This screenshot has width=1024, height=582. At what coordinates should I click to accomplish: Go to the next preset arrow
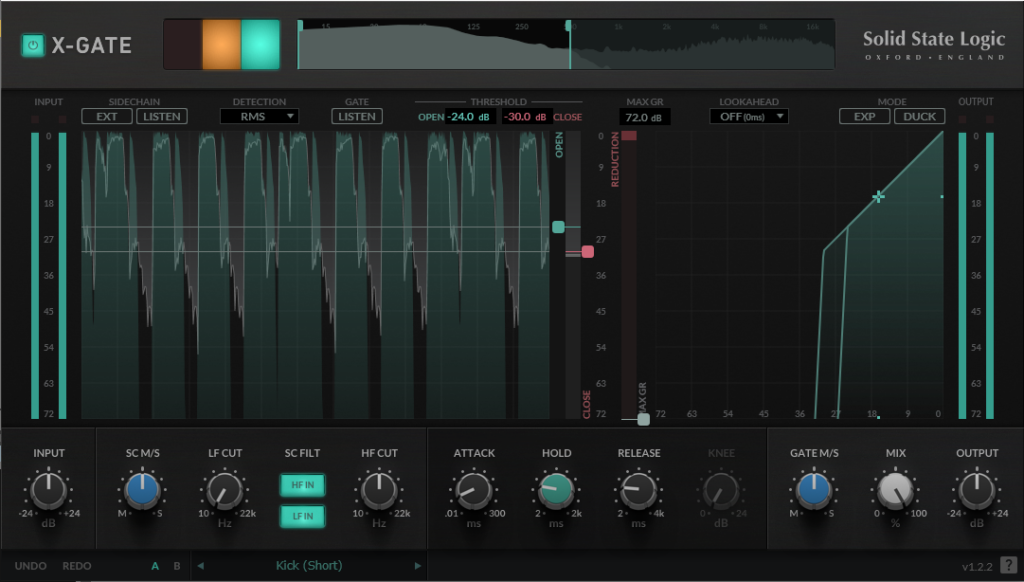pyautogui.click(x=418, y=566)
